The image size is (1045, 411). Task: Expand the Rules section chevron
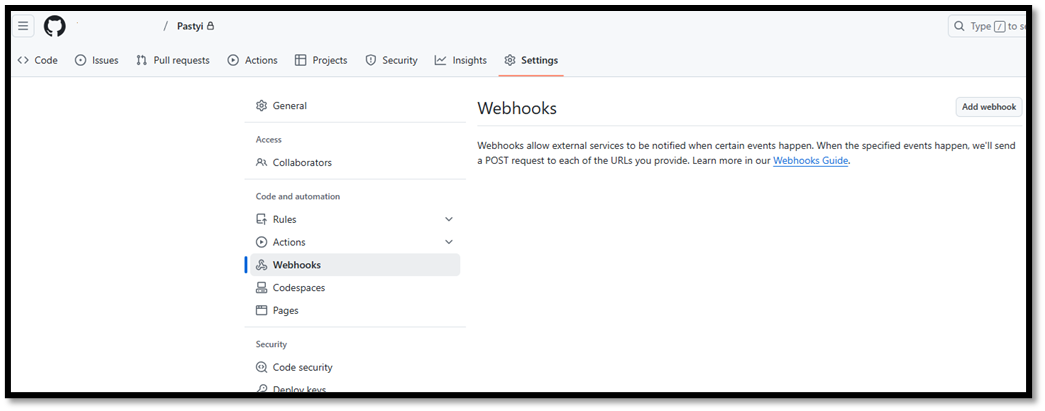pyautogui.click(x=449, y=219)
